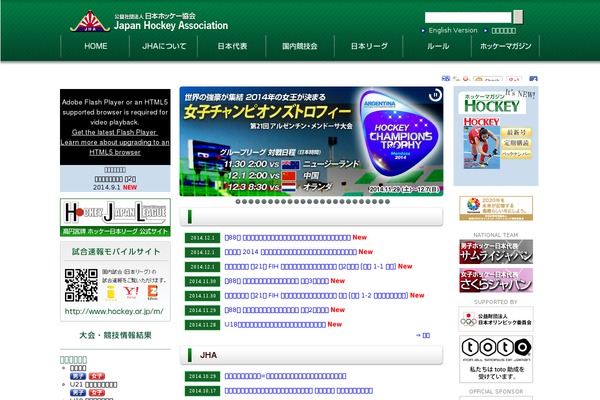Screen dimensions: 600x400
Task: Open the ルール menu item
Action: click(437, 46)
